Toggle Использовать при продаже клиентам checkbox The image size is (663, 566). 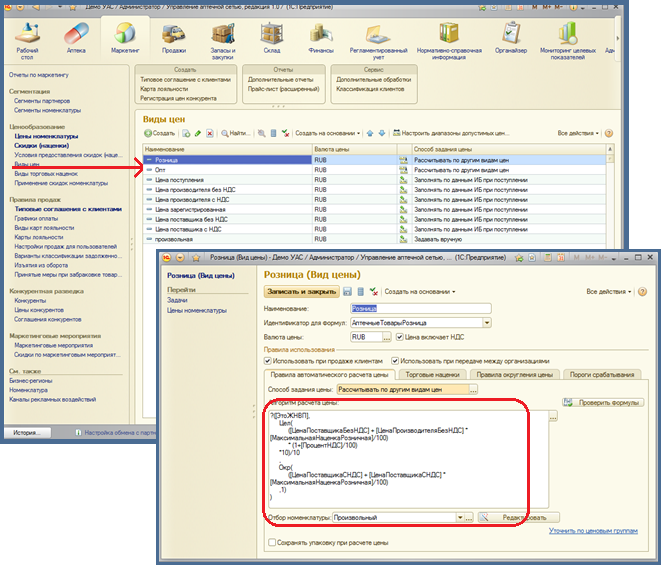tap(268, 361)
